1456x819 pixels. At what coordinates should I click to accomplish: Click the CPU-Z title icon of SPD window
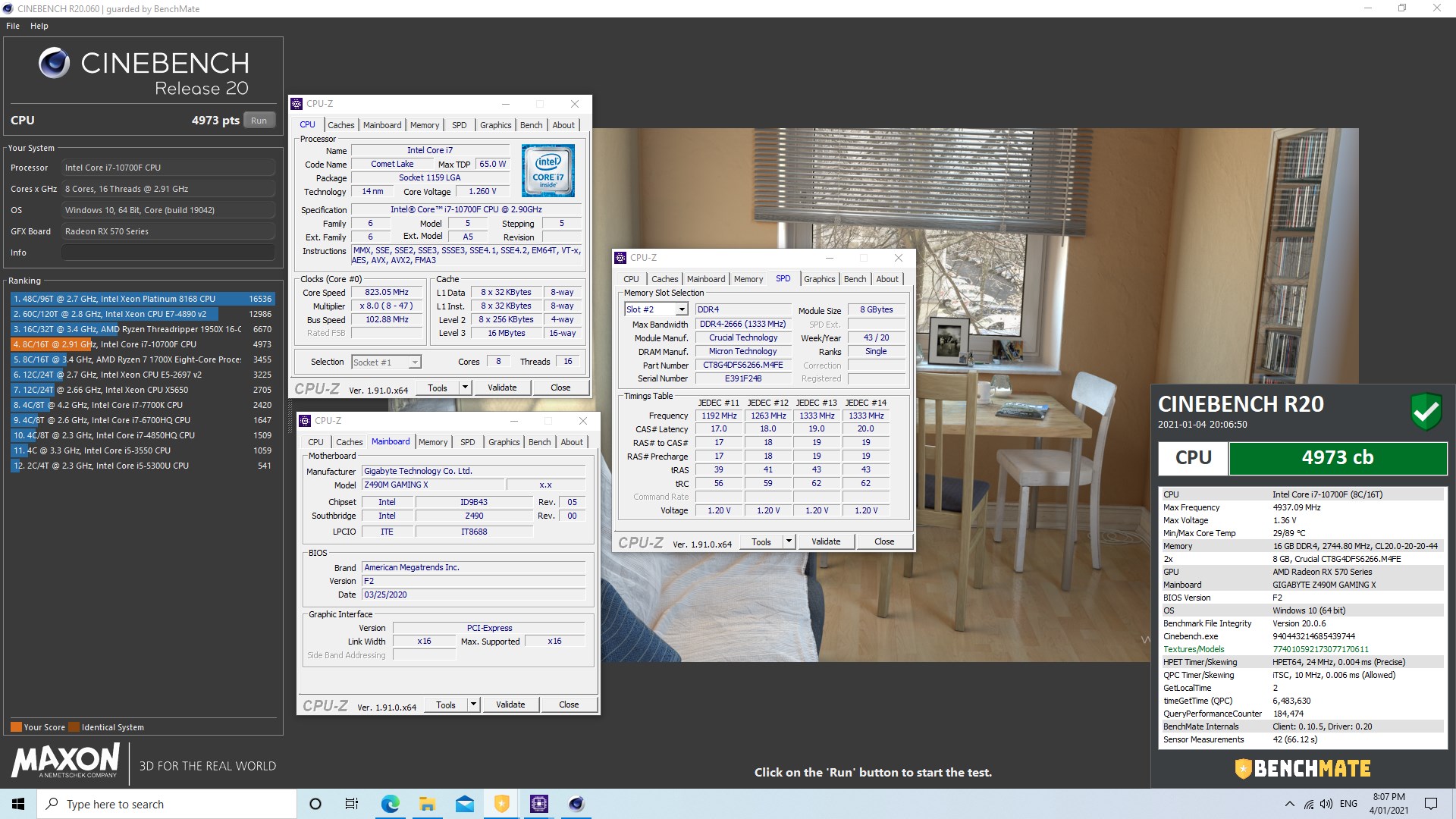[620, 258]
